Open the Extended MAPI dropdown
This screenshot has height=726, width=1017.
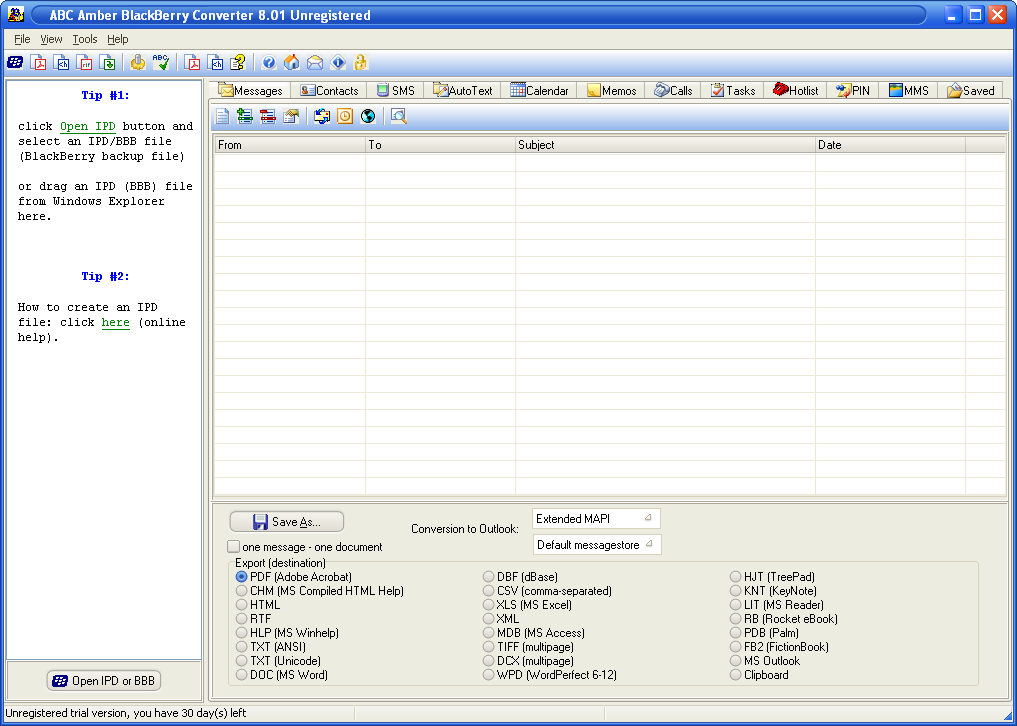point(596,519)
